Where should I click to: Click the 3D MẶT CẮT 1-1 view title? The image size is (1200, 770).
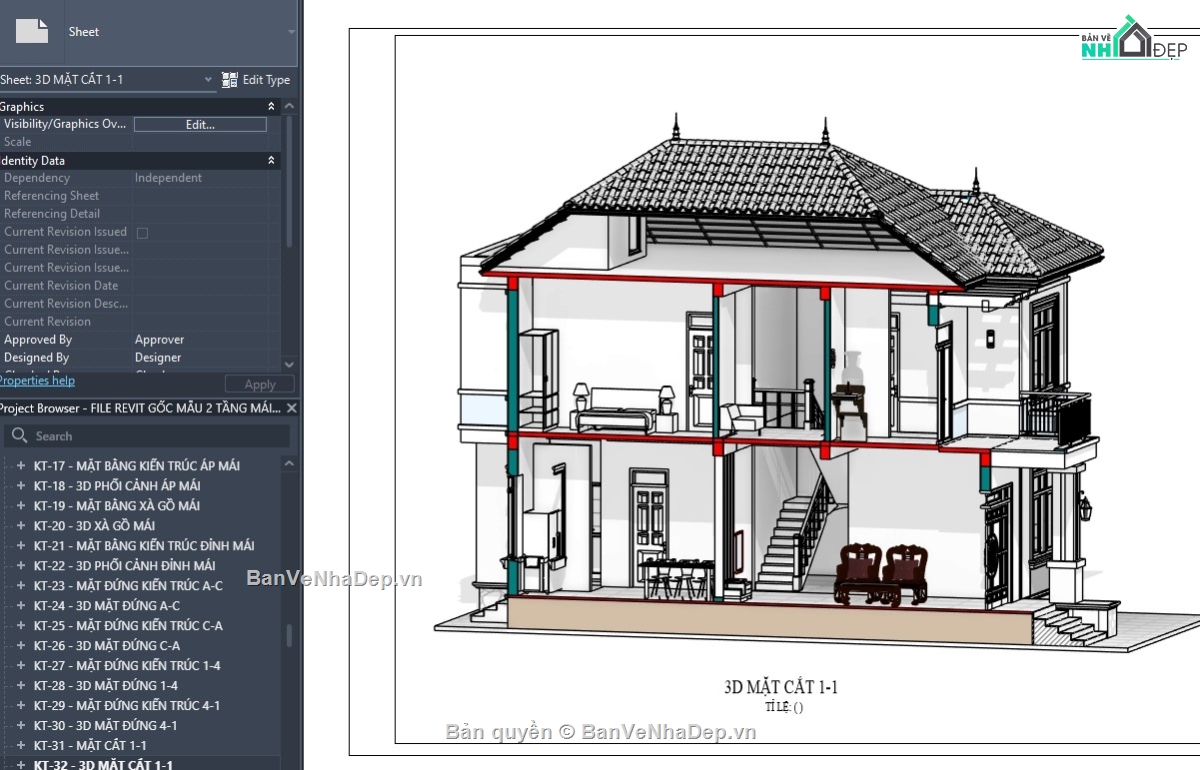coord(781,687)
